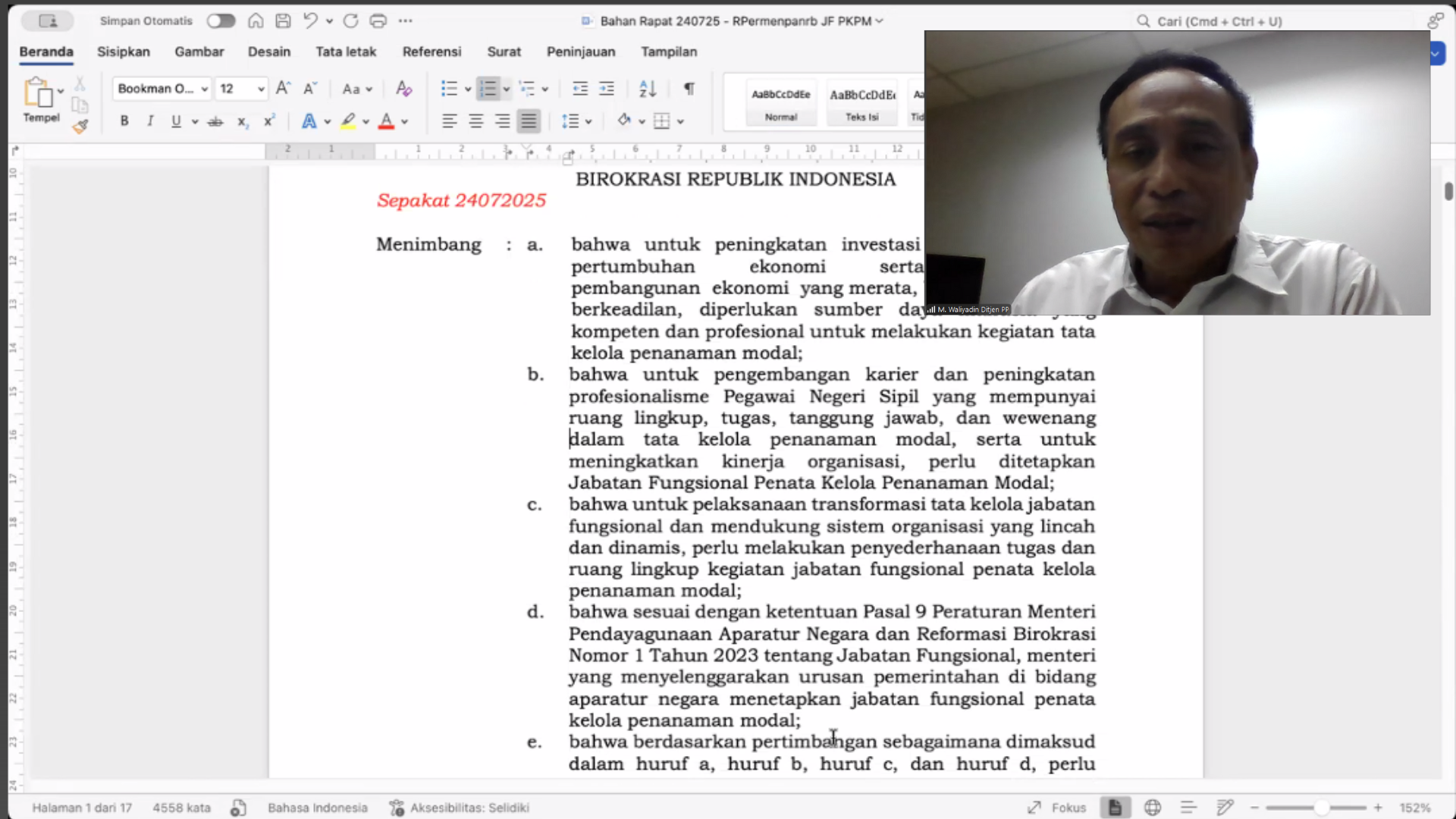The height and width of the screenshot is (819, 1456).
Task: Switch to the Surat tab
Action: point(504,52)
